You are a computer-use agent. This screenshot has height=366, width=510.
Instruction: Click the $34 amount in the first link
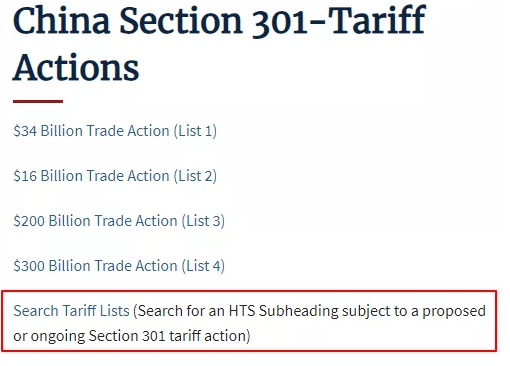coord(25,131)
